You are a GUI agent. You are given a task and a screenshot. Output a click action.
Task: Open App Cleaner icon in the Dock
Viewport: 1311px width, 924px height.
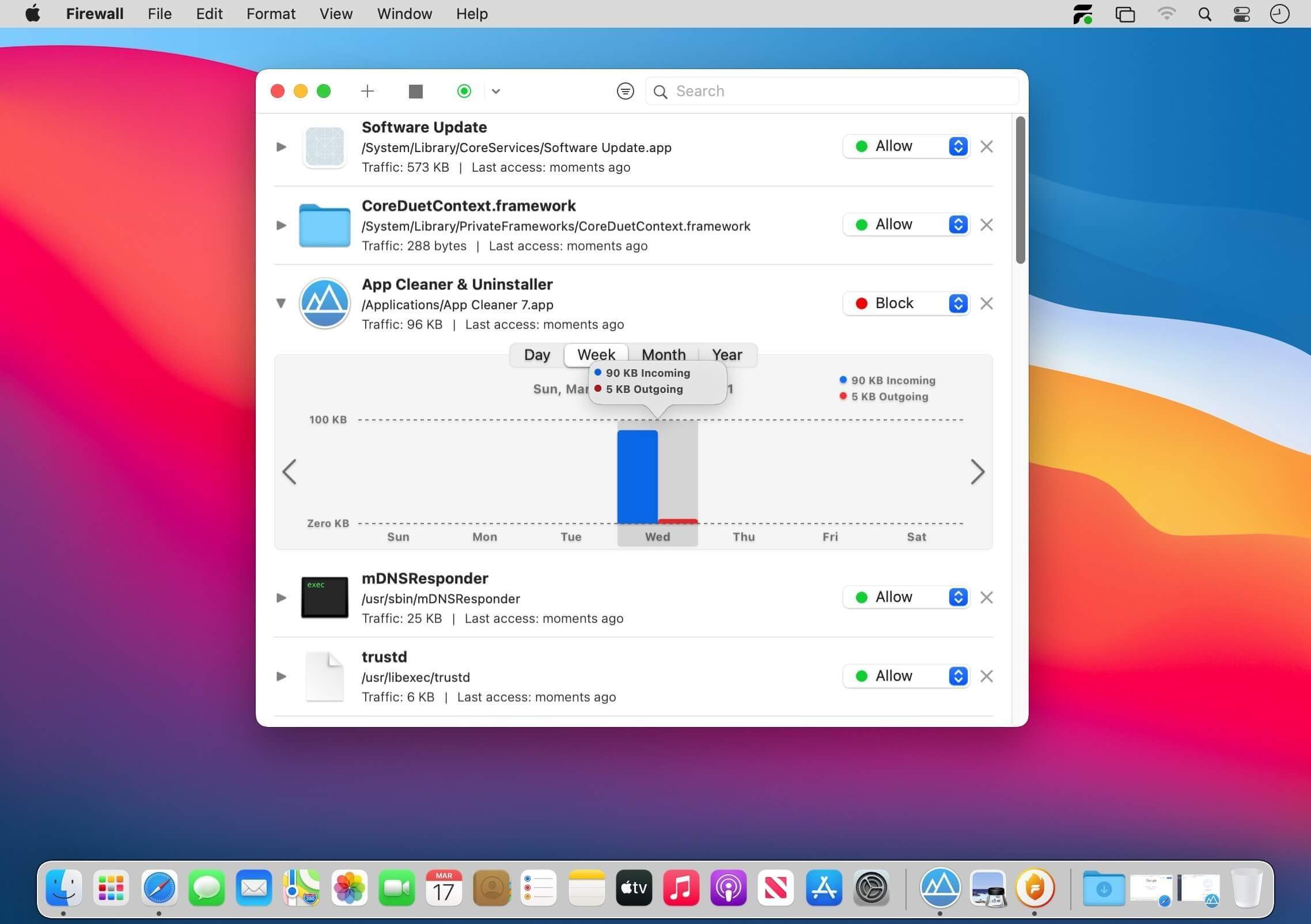940,887
